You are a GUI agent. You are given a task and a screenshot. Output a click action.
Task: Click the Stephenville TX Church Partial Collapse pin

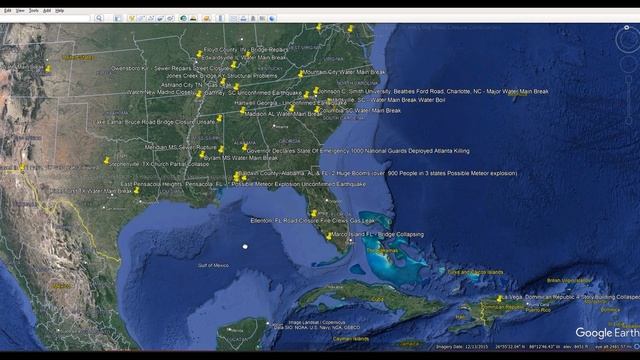point(107,161)
